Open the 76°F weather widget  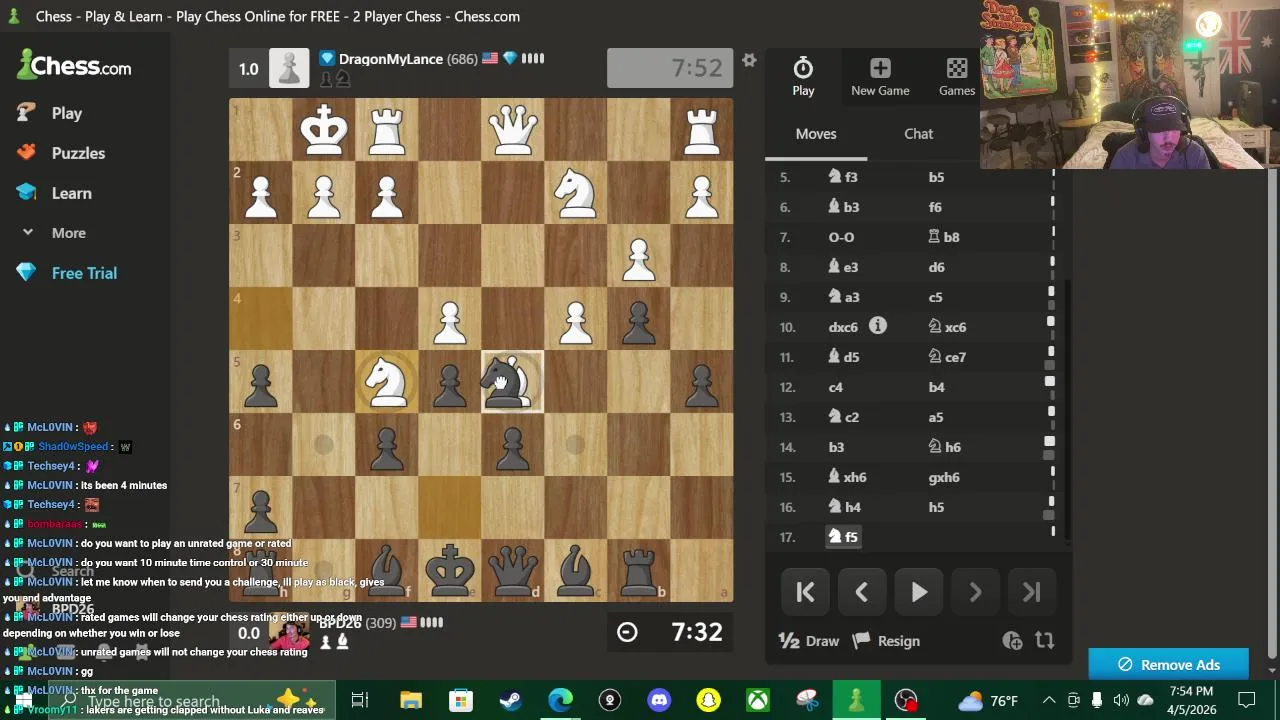point(988,700)
